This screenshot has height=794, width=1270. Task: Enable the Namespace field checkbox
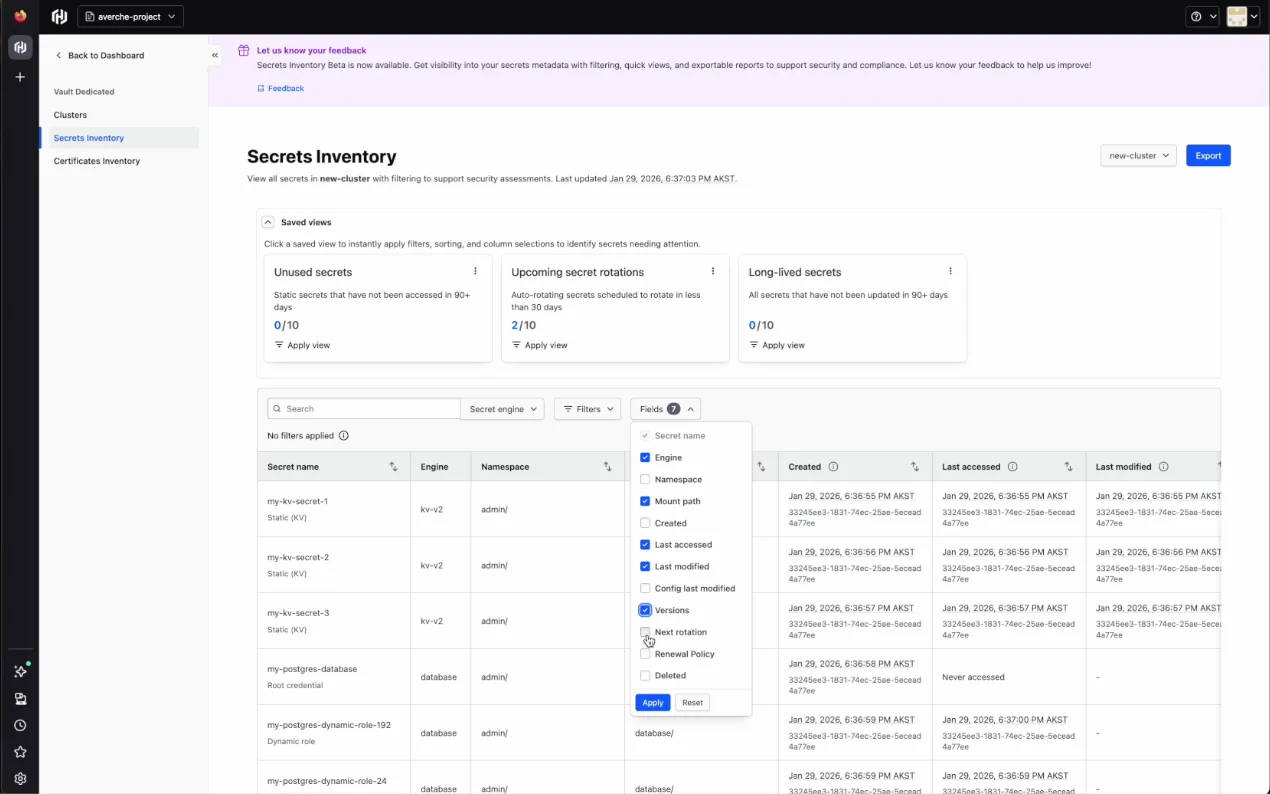(x=645, y=480)
